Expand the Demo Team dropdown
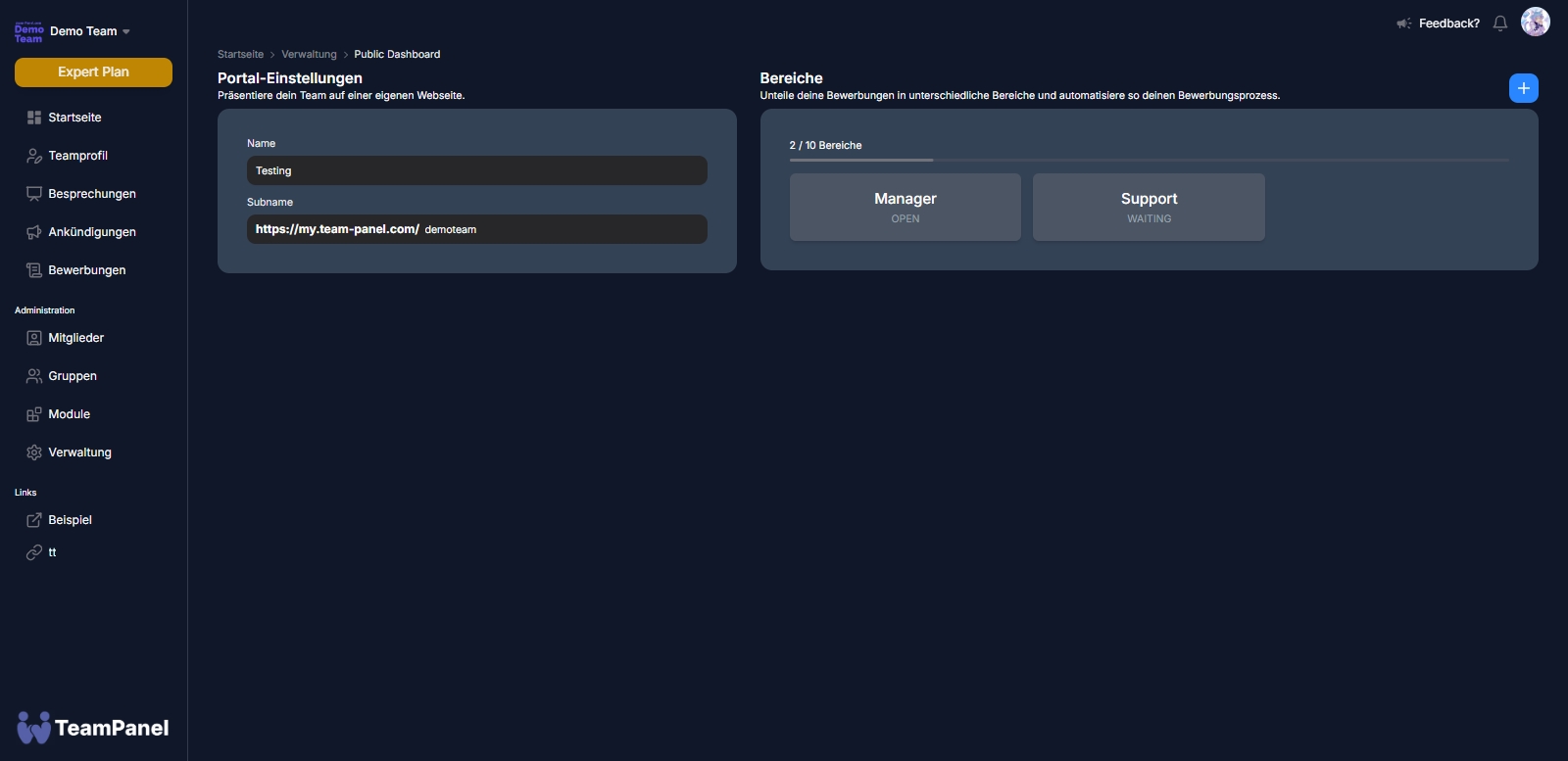This screenshot has height=761, width=1568. [125, 31]
